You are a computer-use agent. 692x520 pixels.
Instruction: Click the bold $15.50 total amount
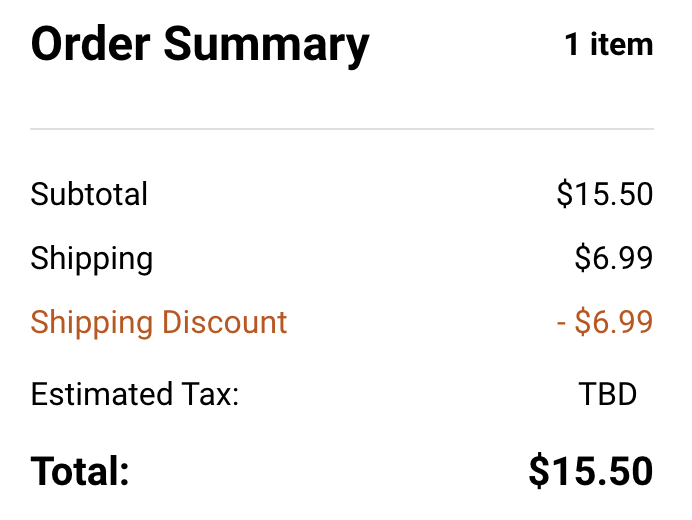pyautogui.click(x=590, y=471)
